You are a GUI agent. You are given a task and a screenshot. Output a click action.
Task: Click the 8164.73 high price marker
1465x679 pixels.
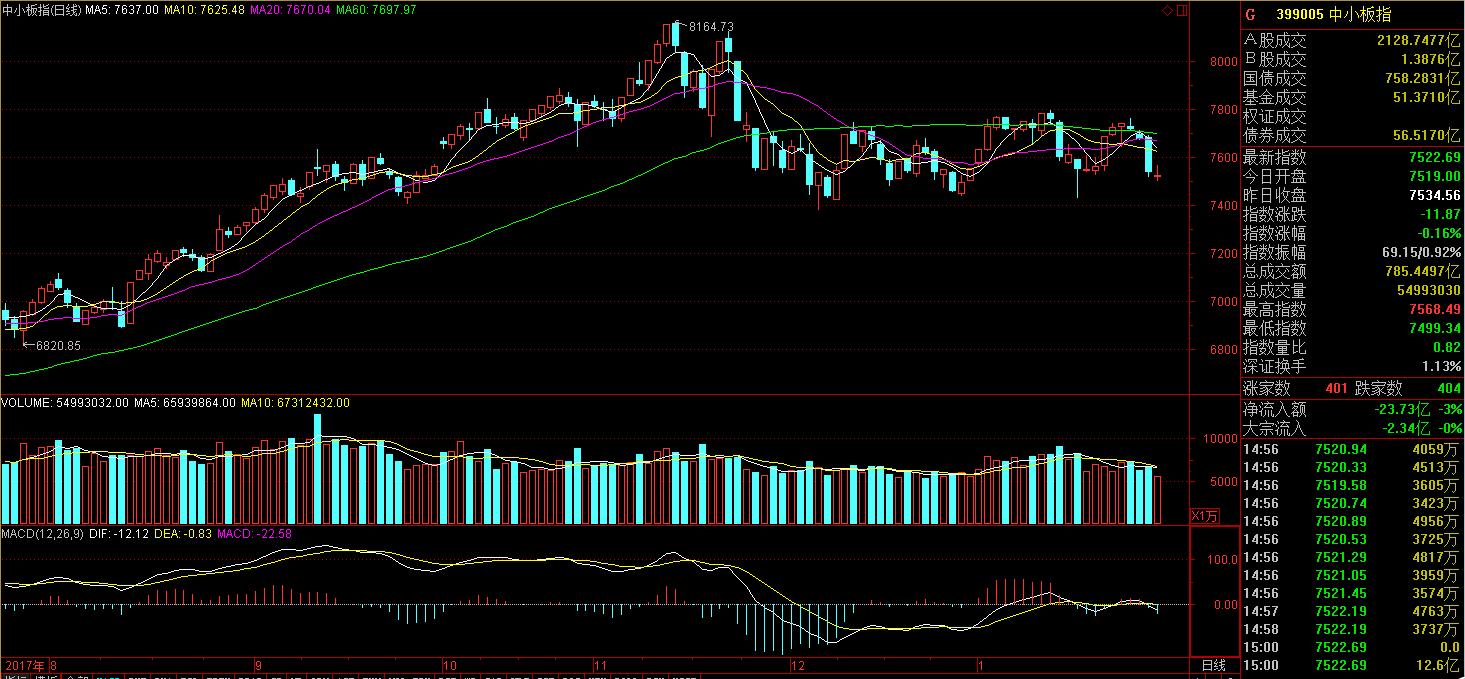coord(711,26)
